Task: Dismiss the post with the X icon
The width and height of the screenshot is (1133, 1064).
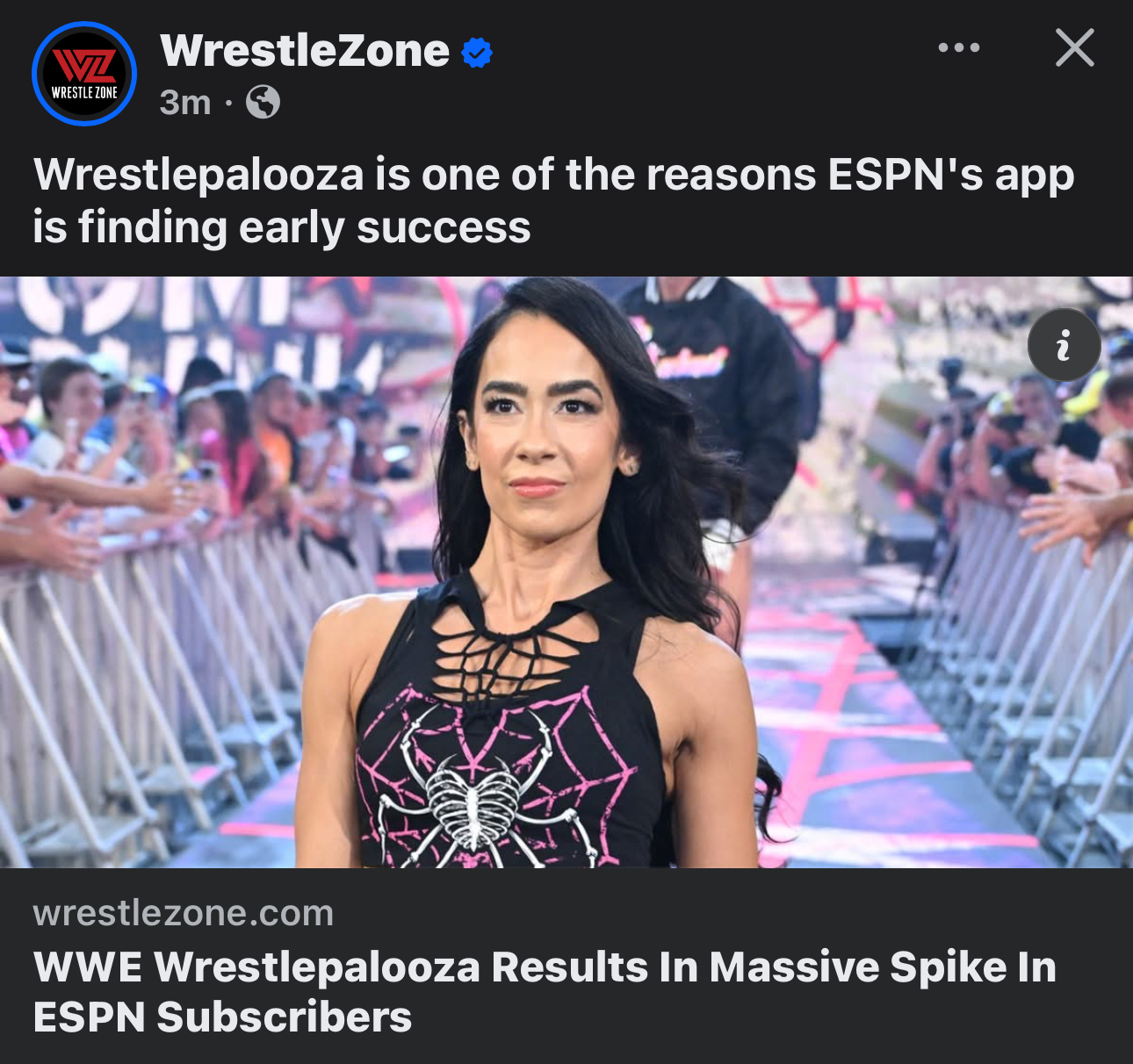Action: [x=1075, y=47]
